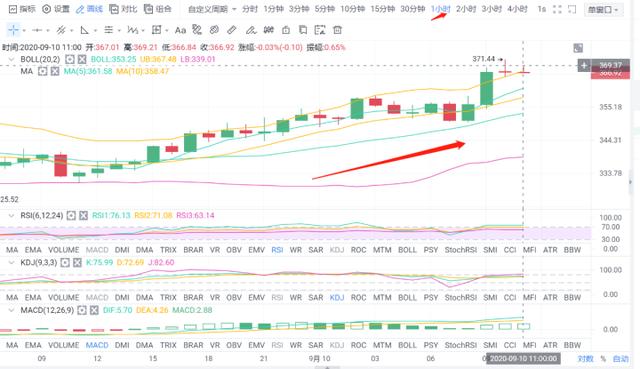Toggle the auto scale option
The width and height of the screenshot is (640, 369).
pyautogui.click(x=620, y=359)
